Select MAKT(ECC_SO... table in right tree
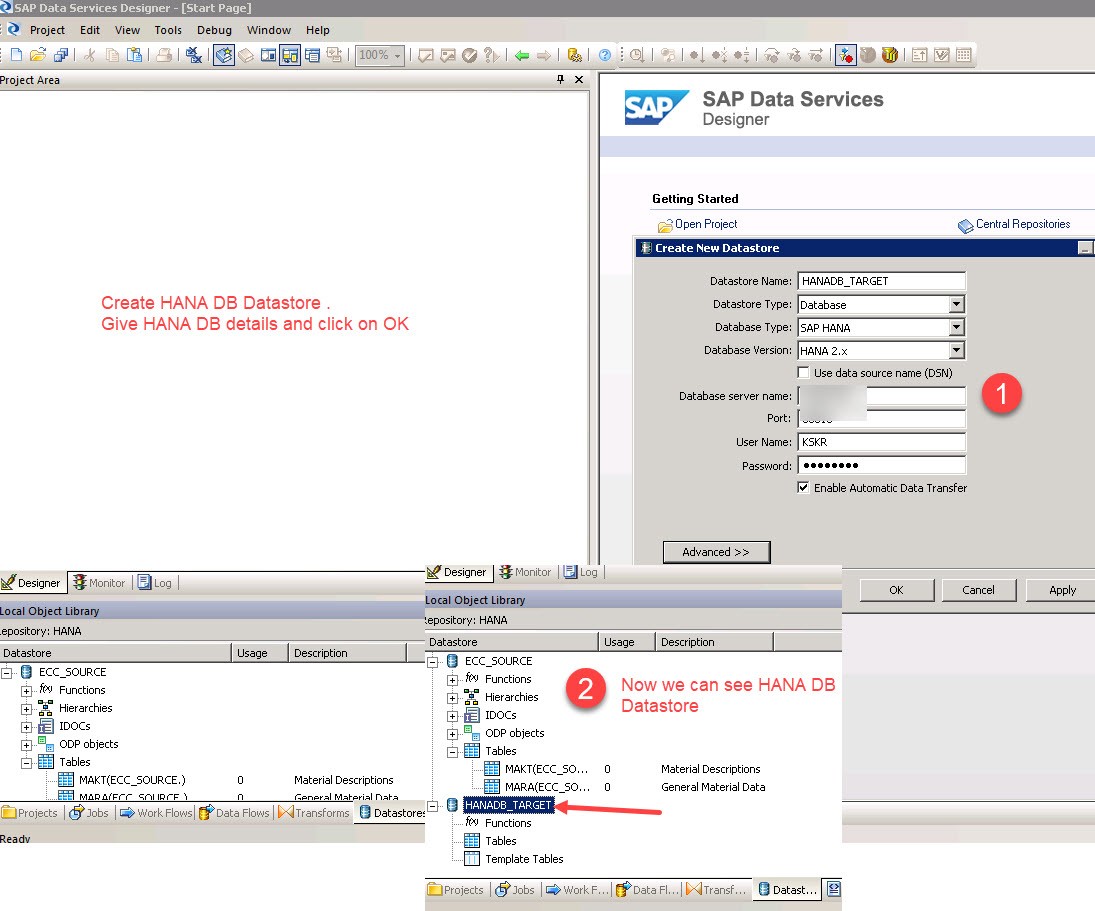1095x911 pixels. click(x=546, y=769)
